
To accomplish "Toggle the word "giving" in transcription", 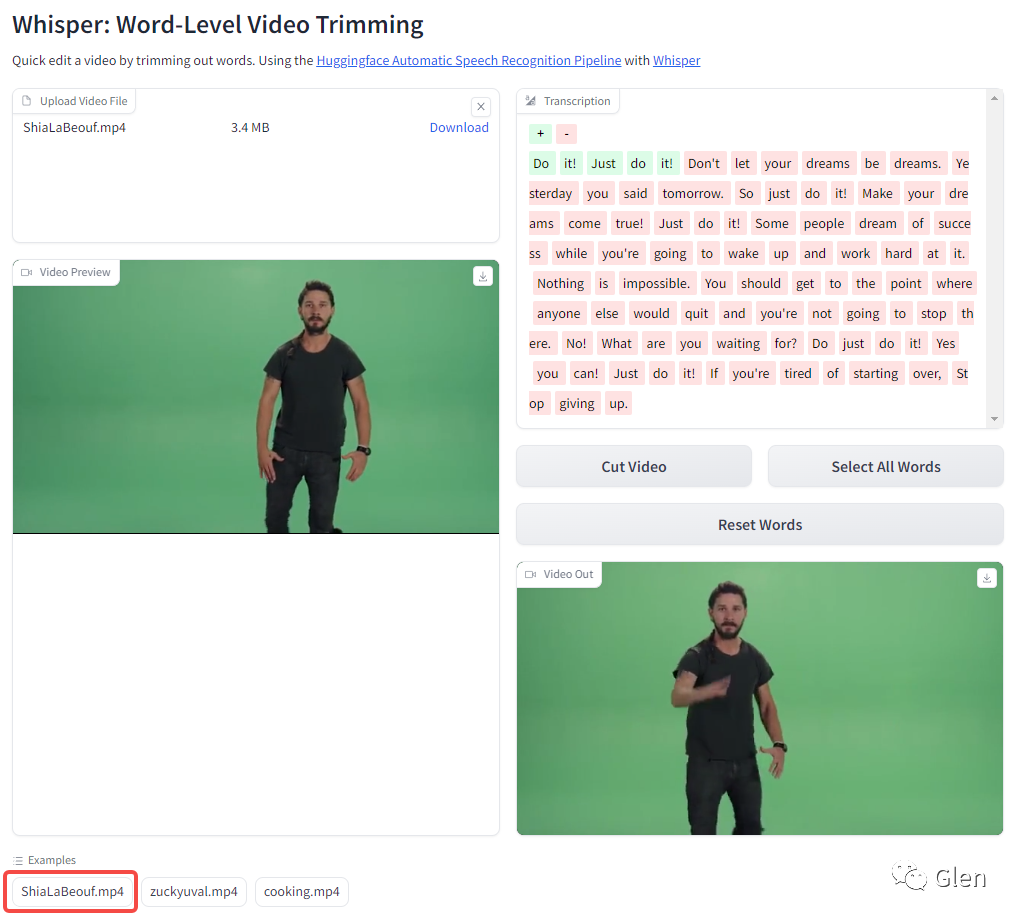I will click(x=576, y=404).
